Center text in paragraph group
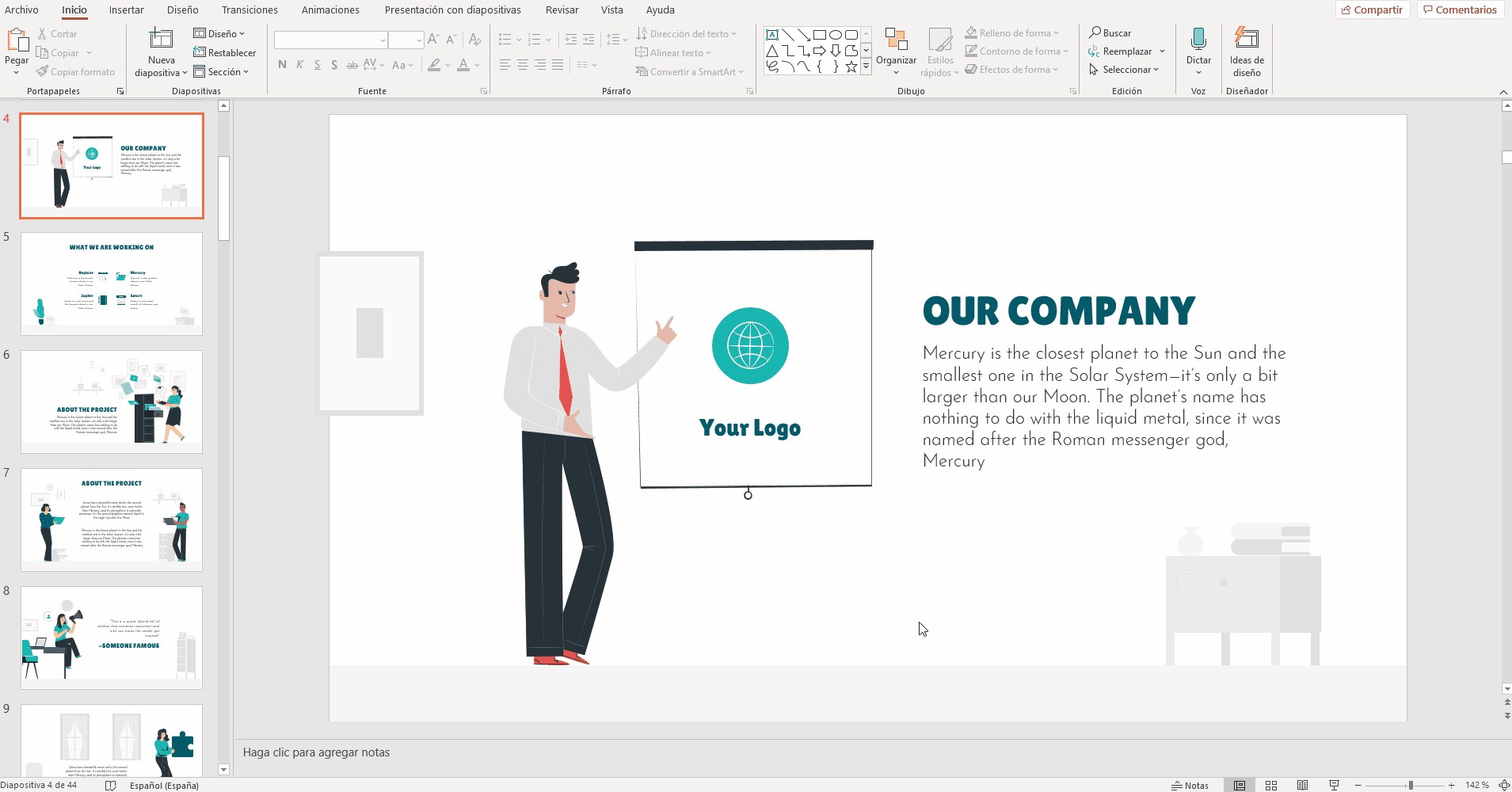Screen dimensions: 1512x792 tap(523, 65)
